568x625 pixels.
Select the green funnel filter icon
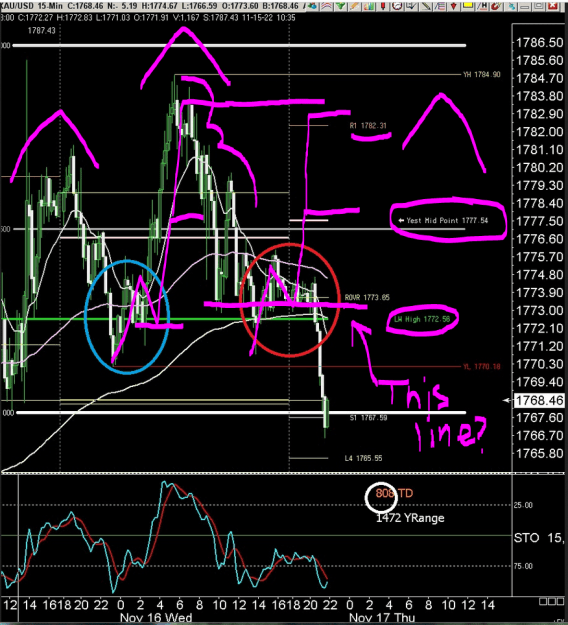(x=341, y=6)
